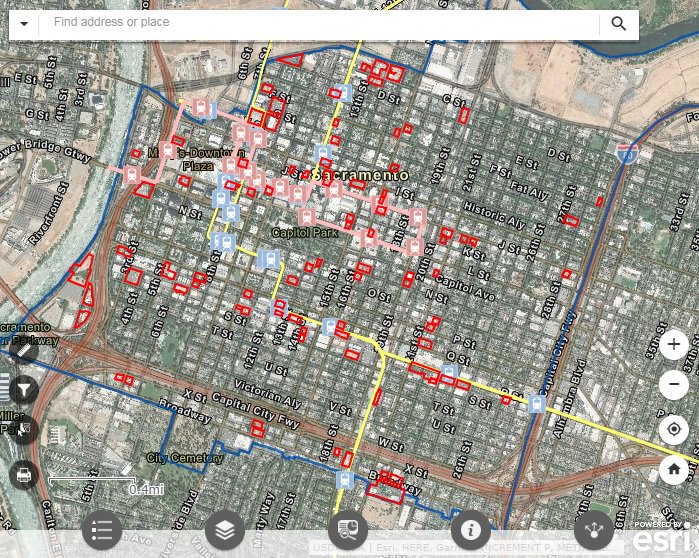Click the Victorian Aly label
The height and width of the screenshot is (558, 699).
coord(267,394)
